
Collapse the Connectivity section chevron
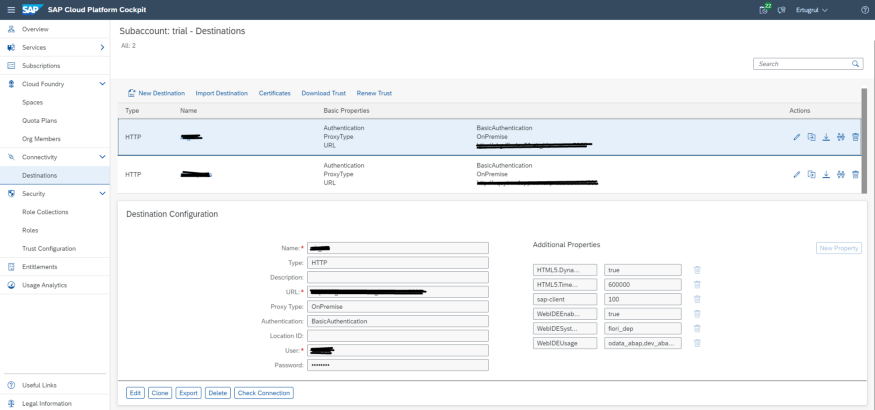point(102,157)
